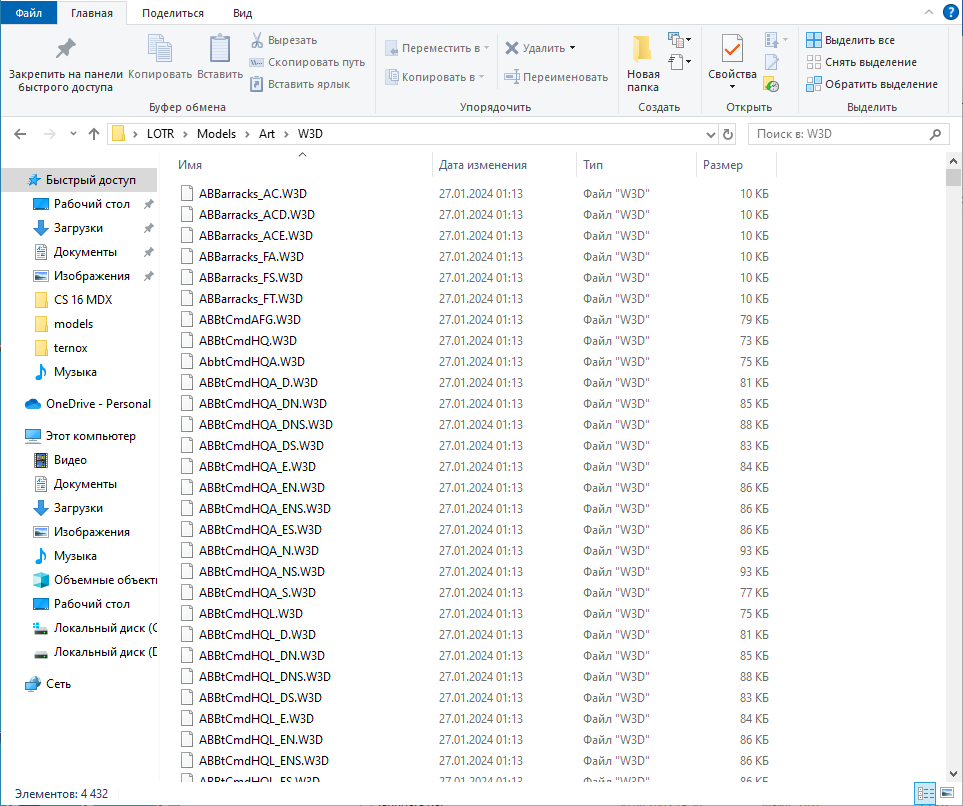963x806 pixels.
Task: Open the Файл menu
Action: pos(28,13)
